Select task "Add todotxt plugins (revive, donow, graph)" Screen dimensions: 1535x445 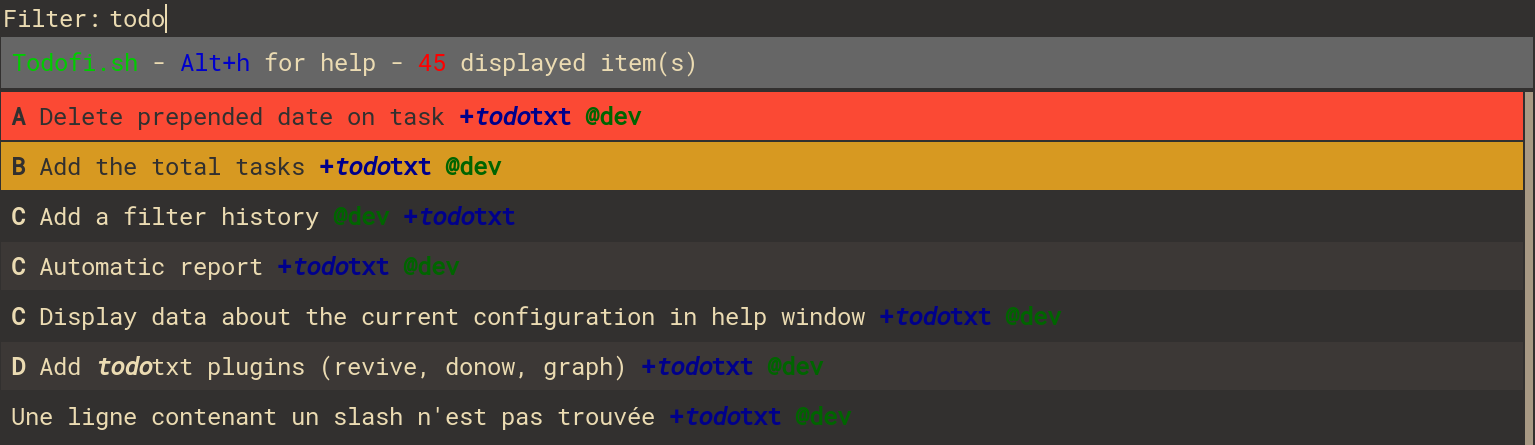coord(761,367)
